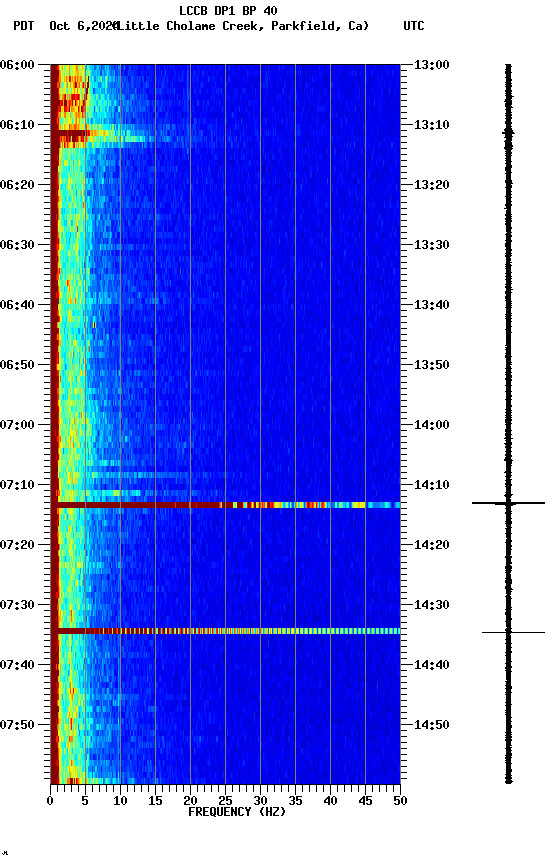
Task: Click the '14:20' UTC time label
Action: (432, 546)
